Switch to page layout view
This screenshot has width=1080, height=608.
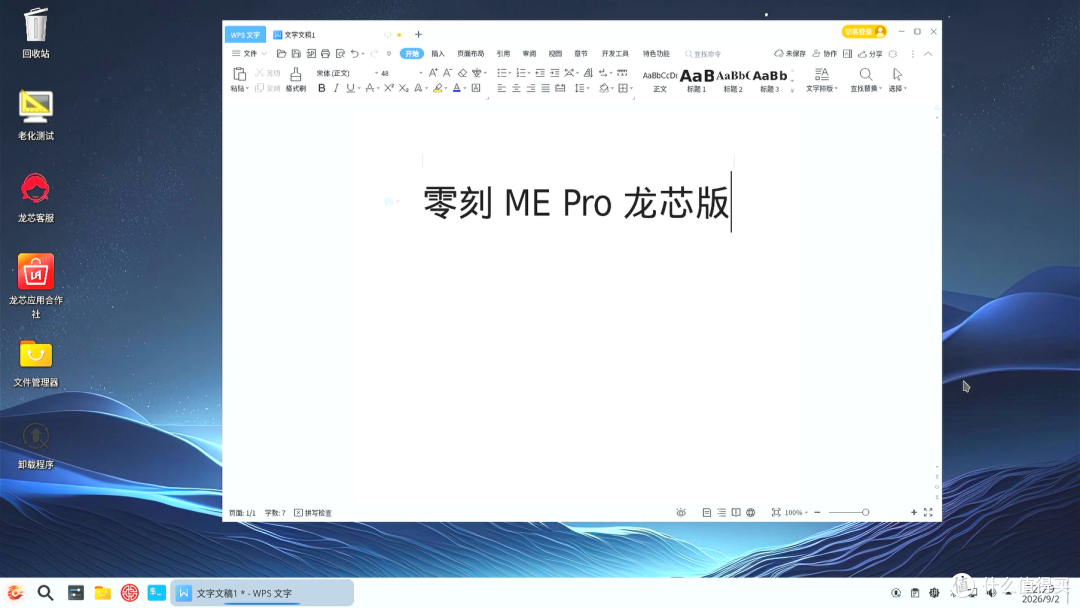click(707, 512)
